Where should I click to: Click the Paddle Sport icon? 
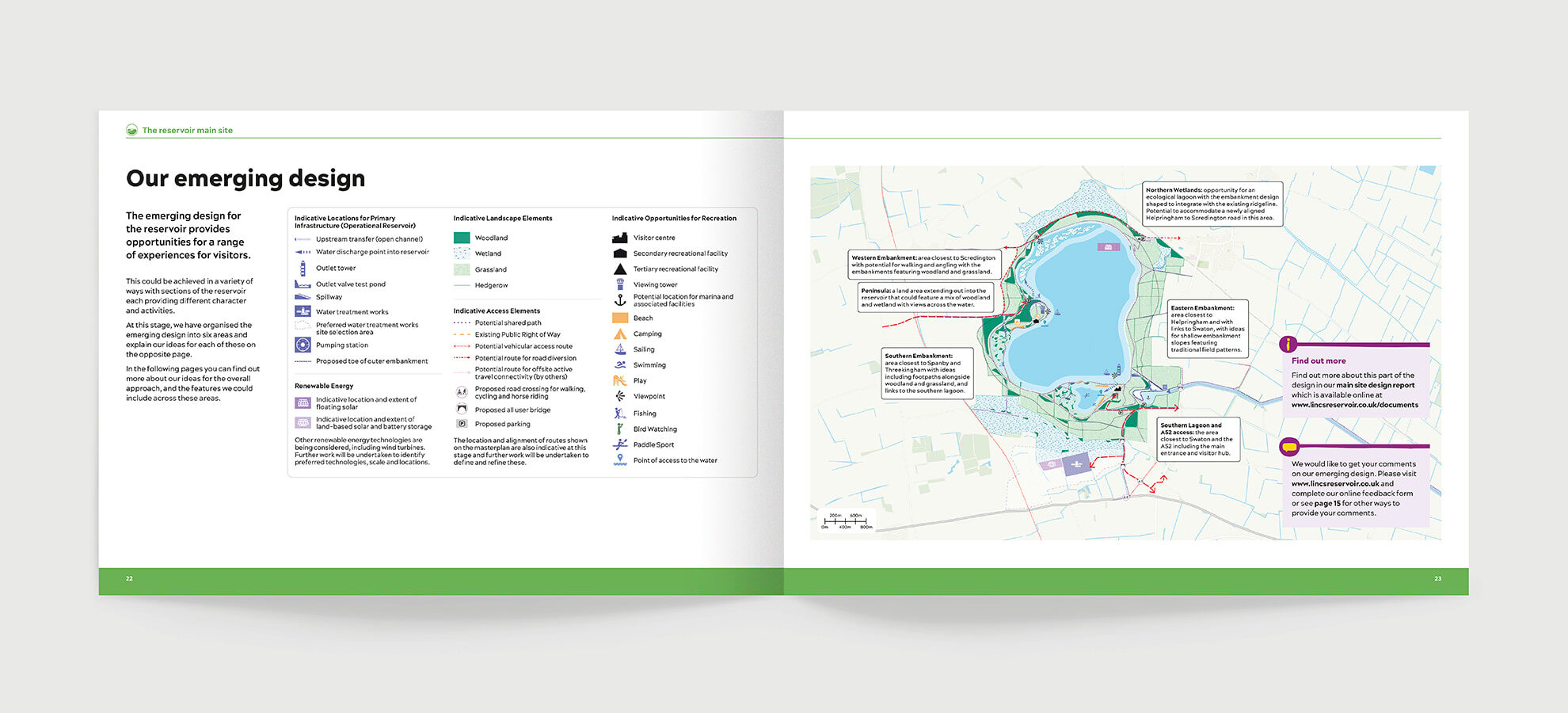[619, 444]
